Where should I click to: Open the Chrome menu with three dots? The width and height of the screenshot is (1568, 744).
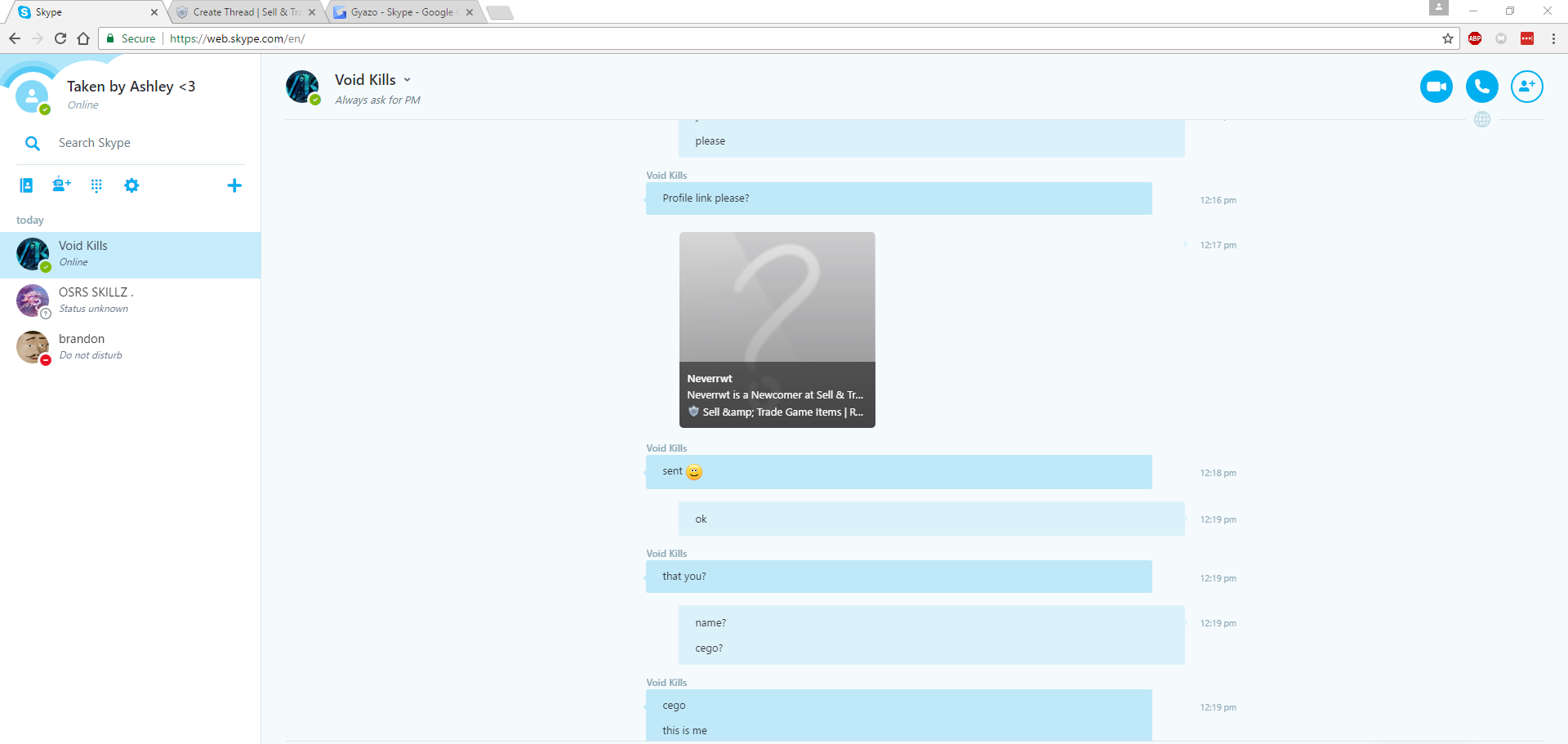coord(1553,38)
